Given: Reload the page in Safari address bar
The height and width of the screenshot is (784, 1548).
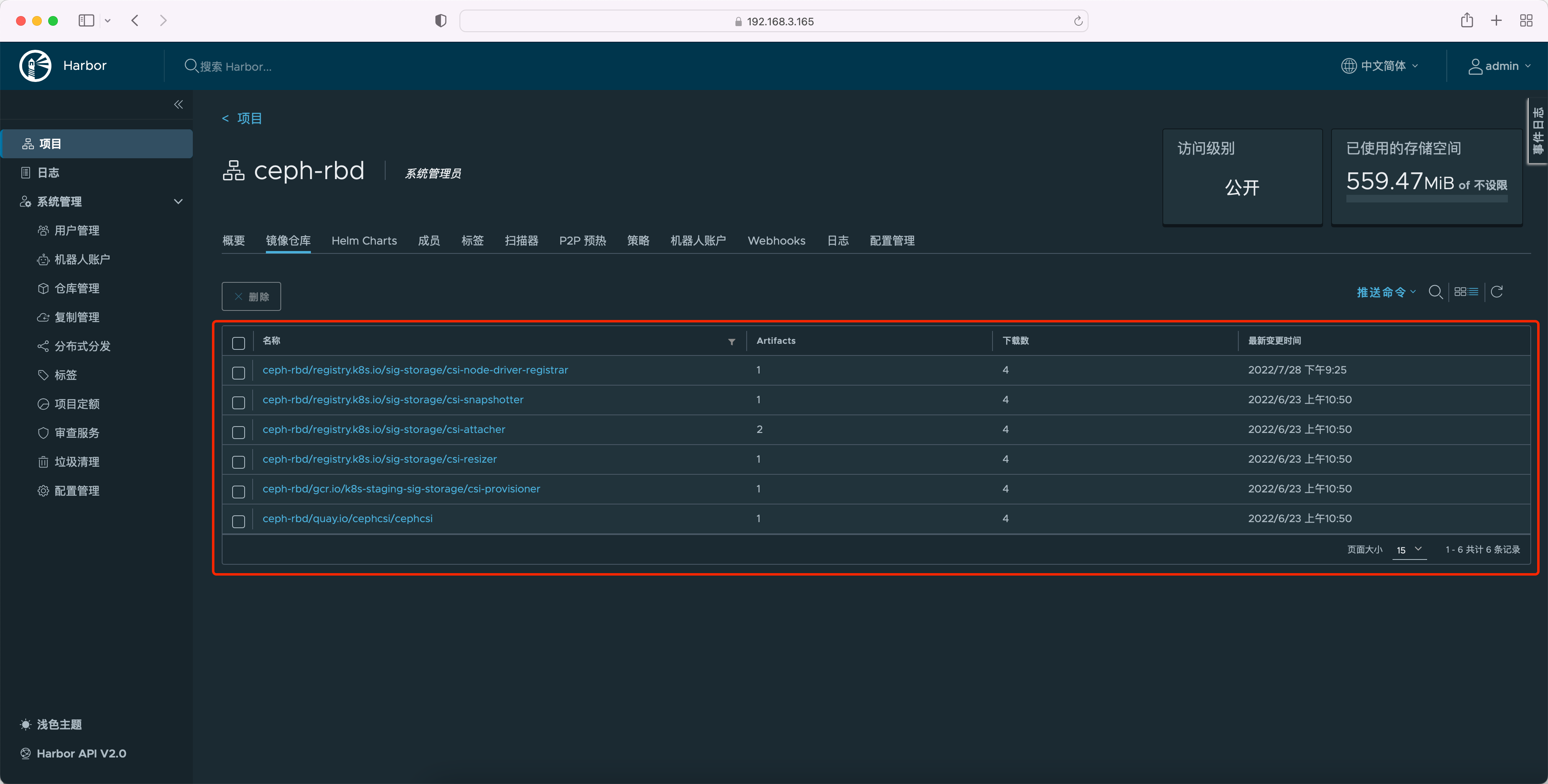Looking at the screenshot, I should pos(1078,21).
